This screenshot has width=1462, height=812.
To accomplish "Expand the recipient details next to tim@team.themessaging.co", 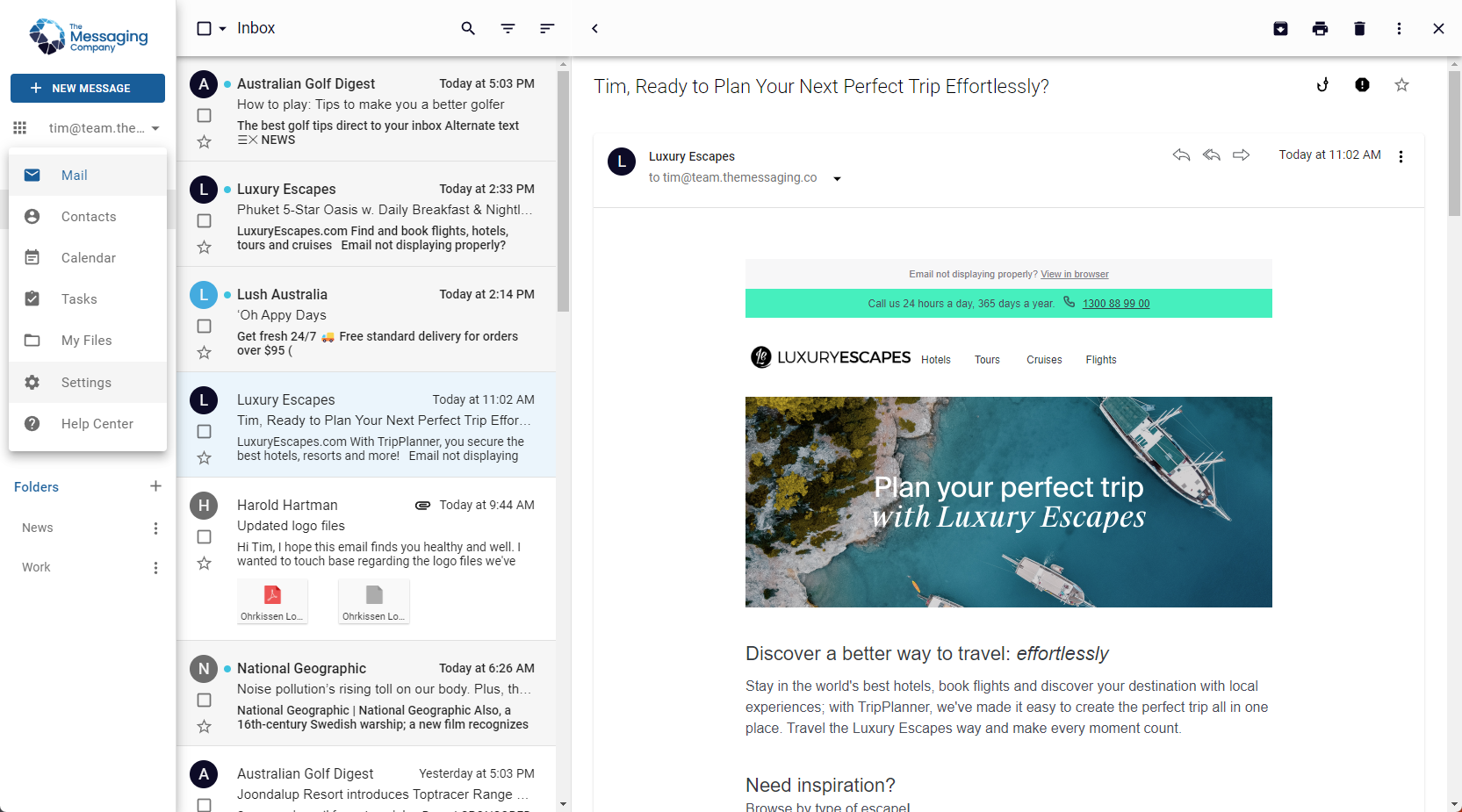I will pyautogui.click(x=837, y=178).
